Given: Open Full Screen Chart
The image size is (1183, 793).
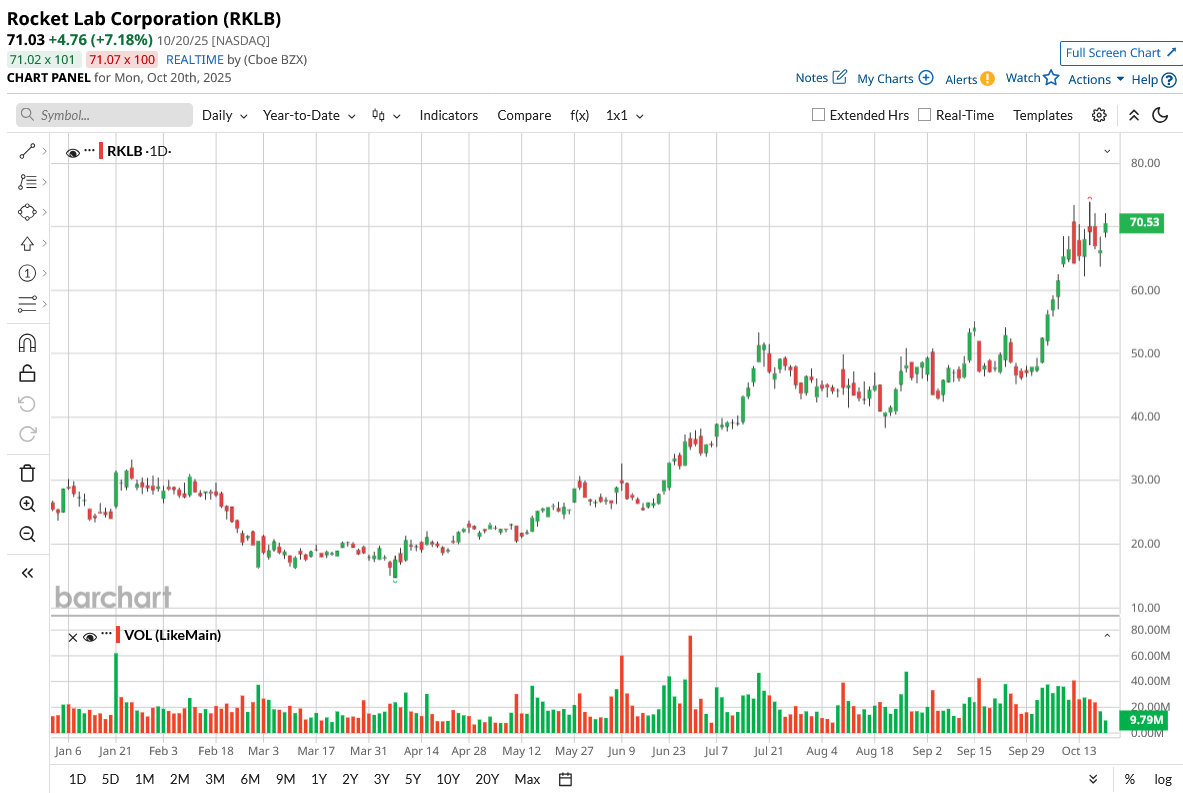Looking at the screenshot, I should coord(1120,53).
